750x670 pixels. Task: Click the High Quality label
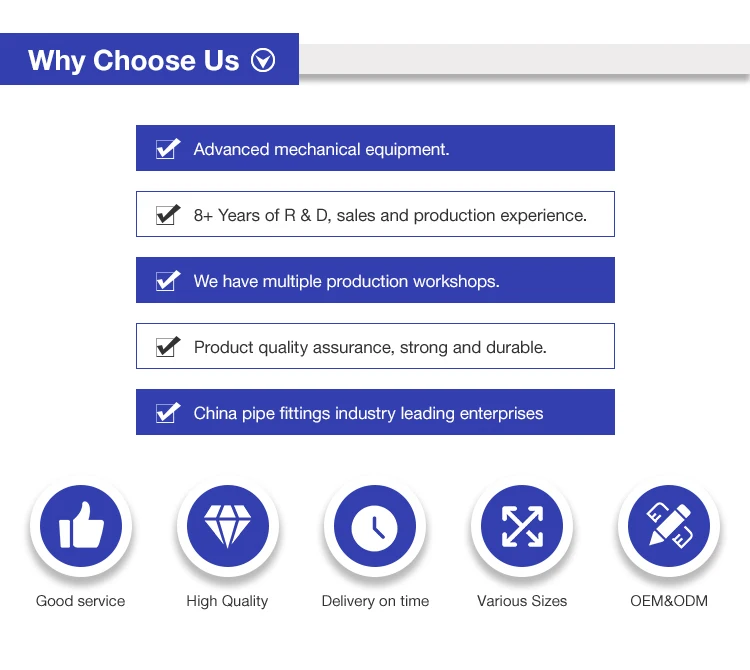point(227,601)
